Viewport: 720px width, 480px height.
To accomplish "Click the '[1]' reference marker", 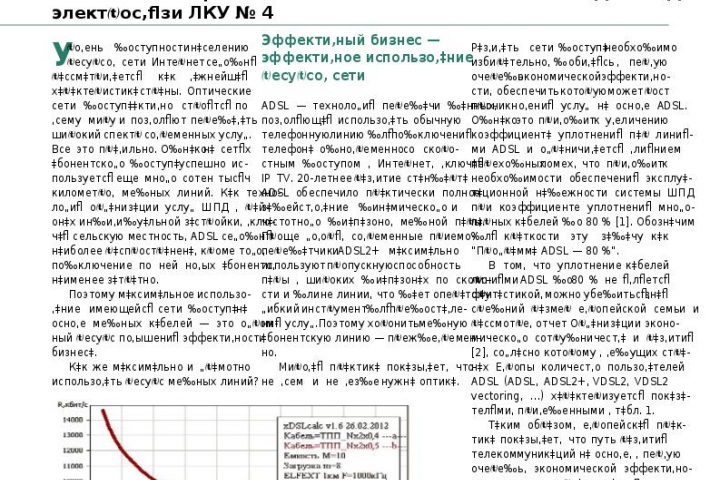I will (622, 221).
